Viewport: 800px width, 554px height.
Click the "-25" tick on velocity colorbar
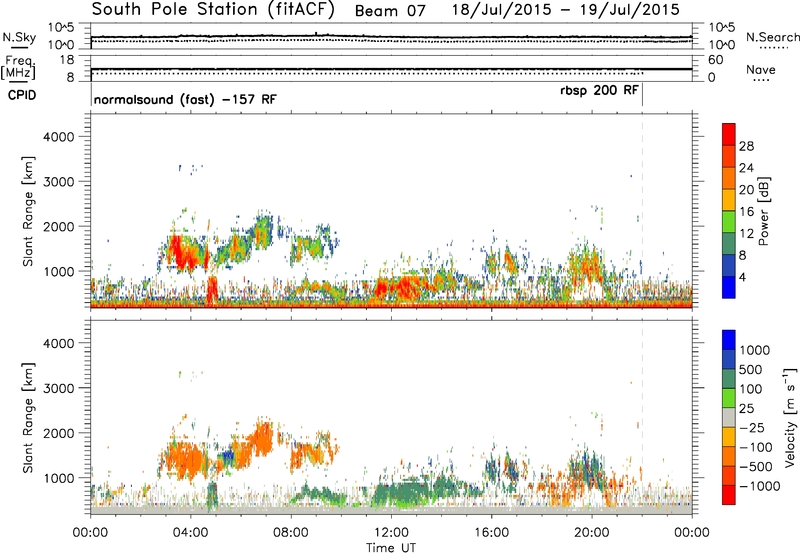pyautogui.click(x=753, y=428)
